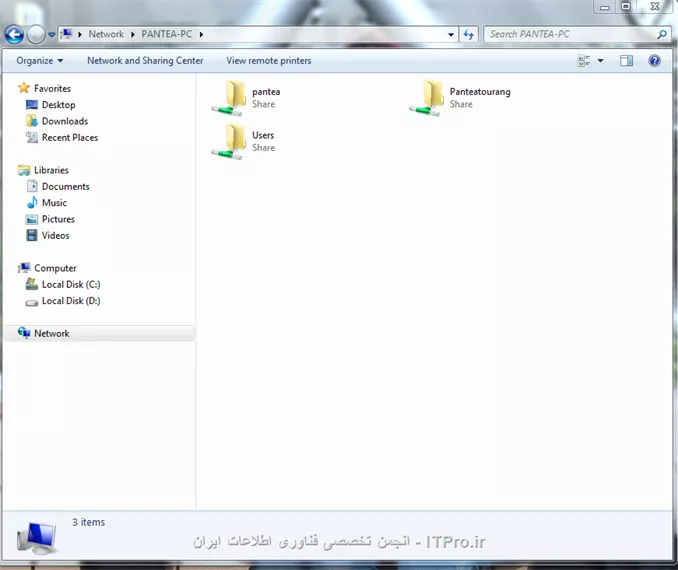
Task: Maximize the Explorer window
Action: point(626,6)
